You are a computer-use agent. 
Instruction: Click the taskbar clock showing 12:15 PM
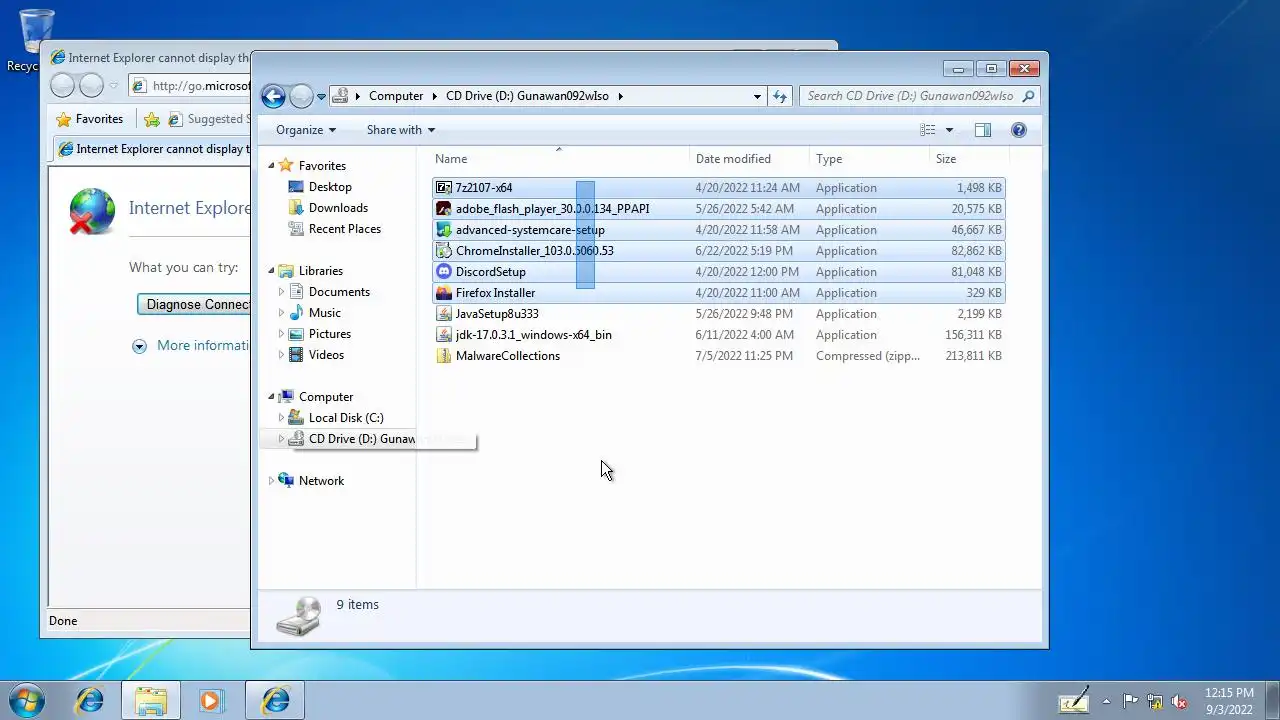click(1229, 701)
